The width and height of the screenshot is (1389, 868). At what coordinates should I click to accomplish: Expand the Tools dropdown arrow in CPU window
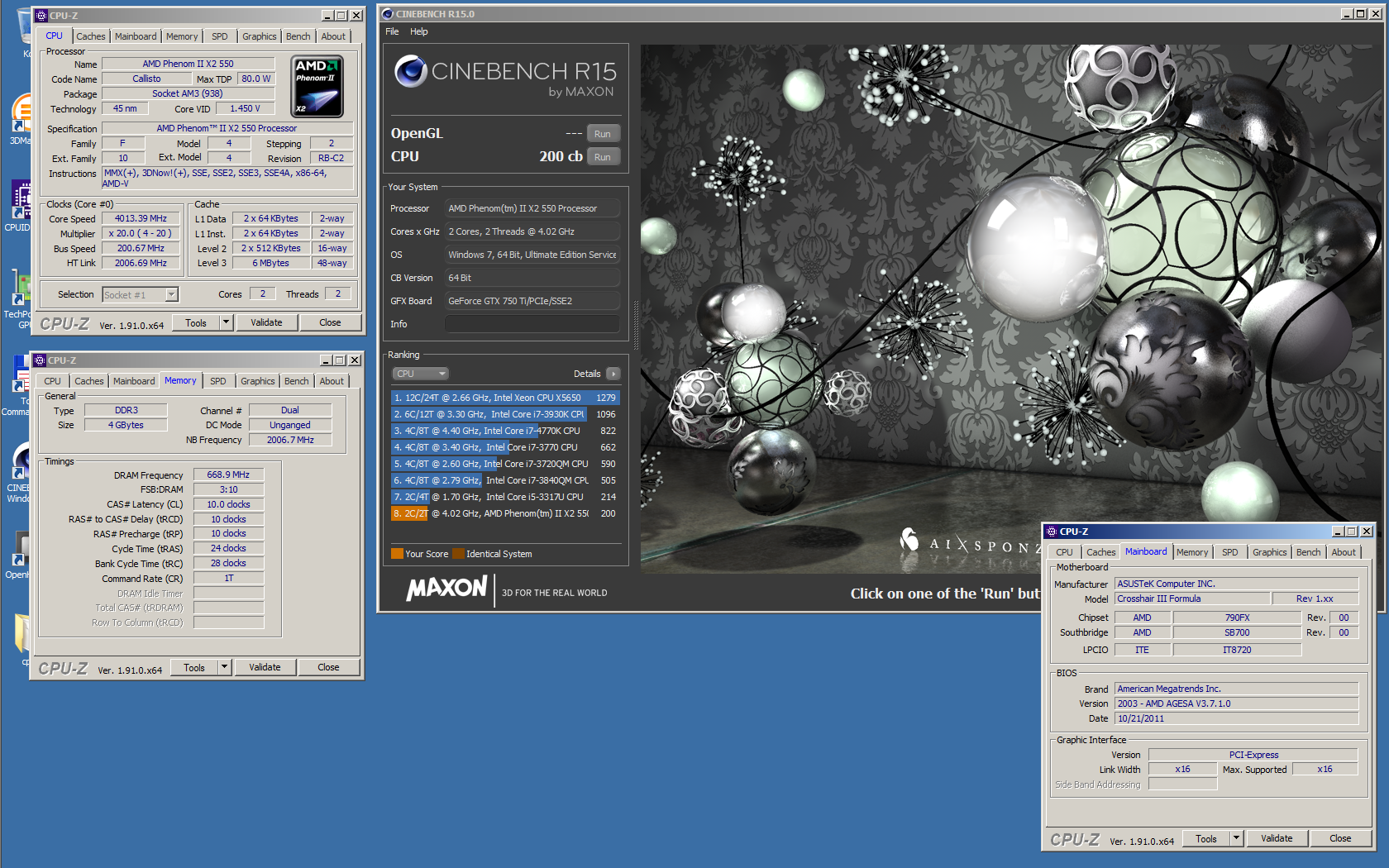[x=226, y=322]
